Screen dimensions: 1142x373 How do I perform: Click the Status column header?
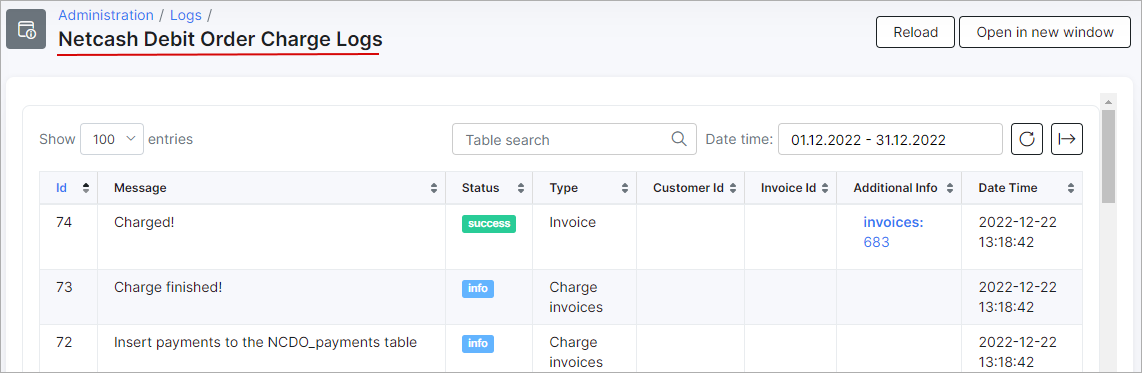(489, 188)
